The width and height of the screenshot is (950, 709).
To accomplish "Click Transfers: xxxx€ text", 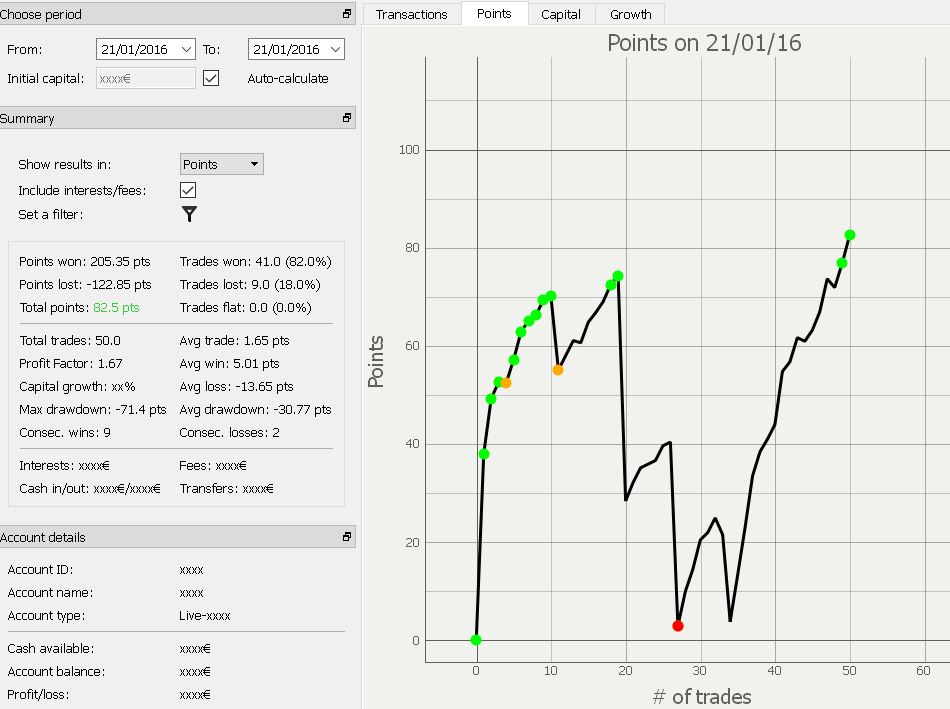I will coord(227,488).
